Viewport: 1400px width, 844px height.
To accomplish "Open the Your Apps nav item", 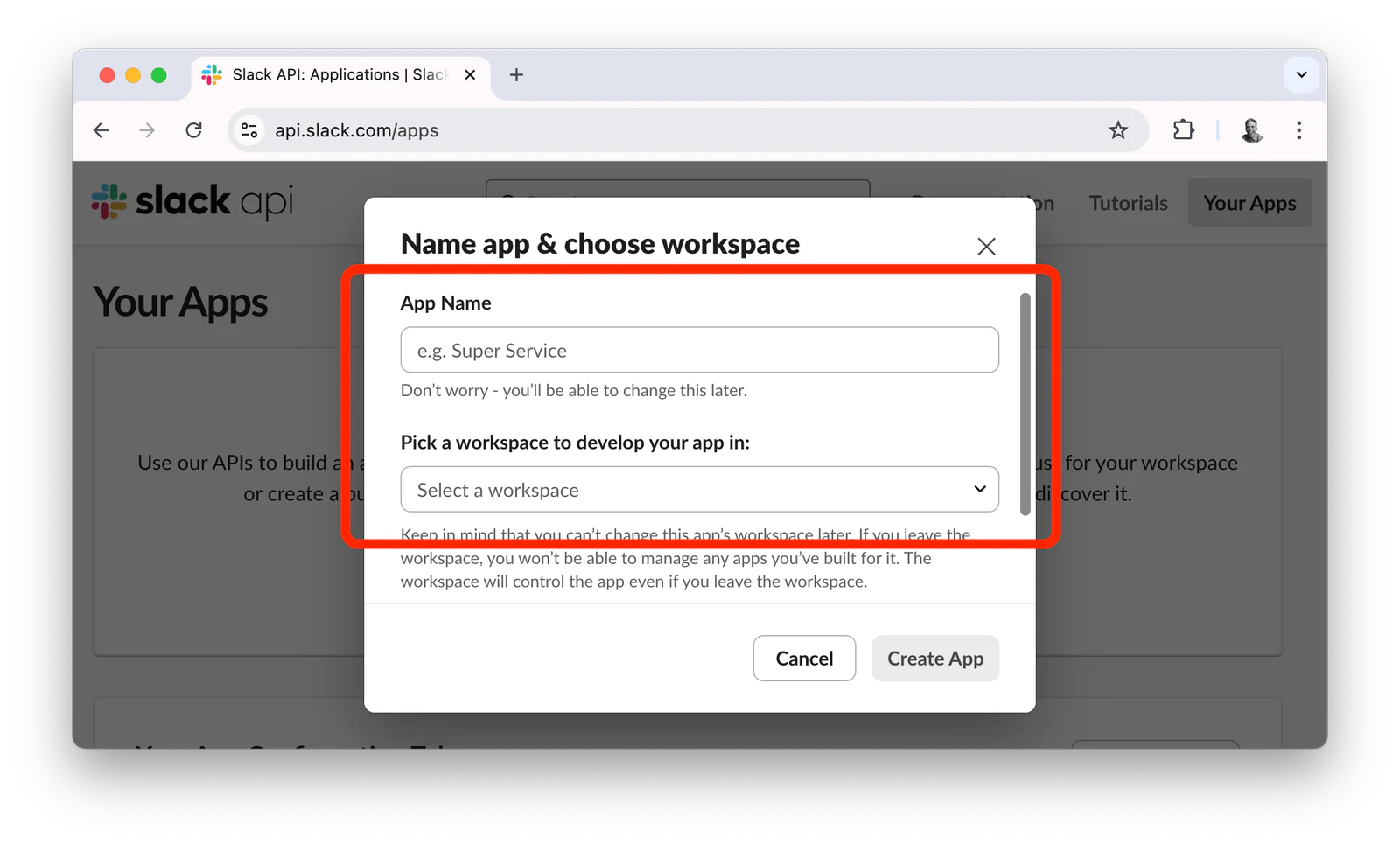I will point(1249,203).
